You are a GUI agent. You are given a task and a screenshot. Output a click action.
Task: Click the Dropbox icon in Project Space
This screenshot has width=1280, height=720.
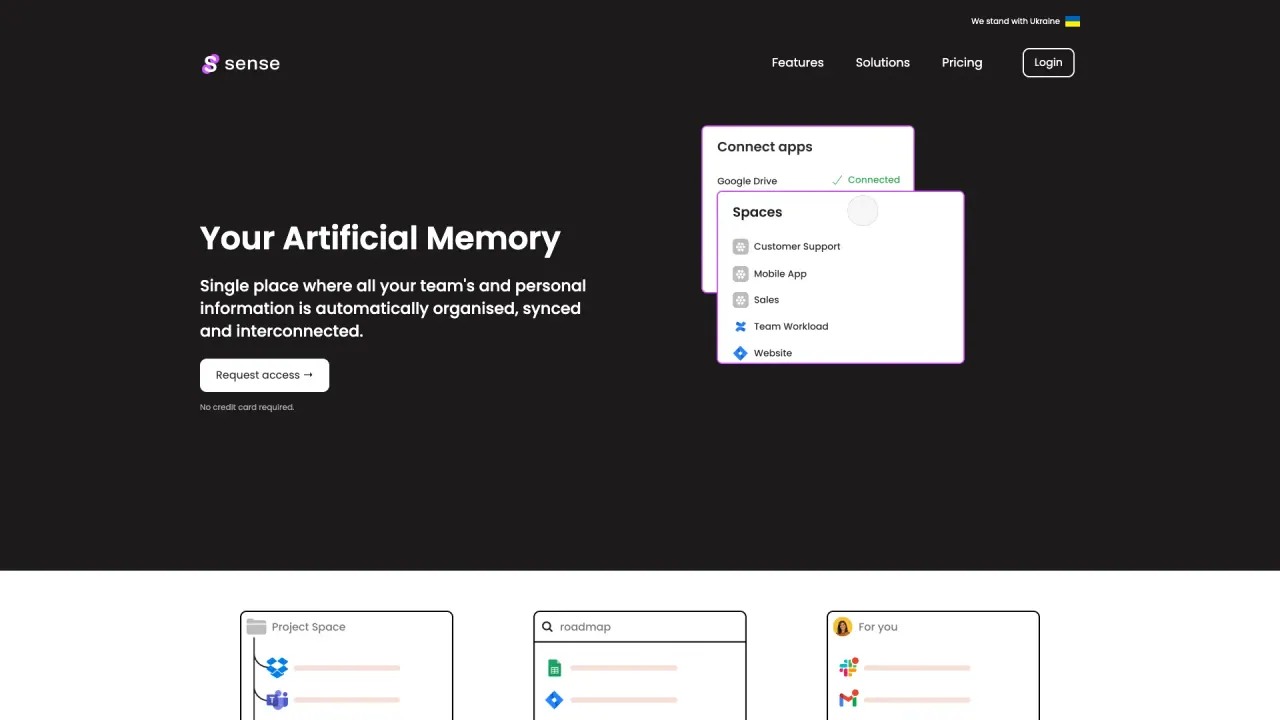[277, 667]
